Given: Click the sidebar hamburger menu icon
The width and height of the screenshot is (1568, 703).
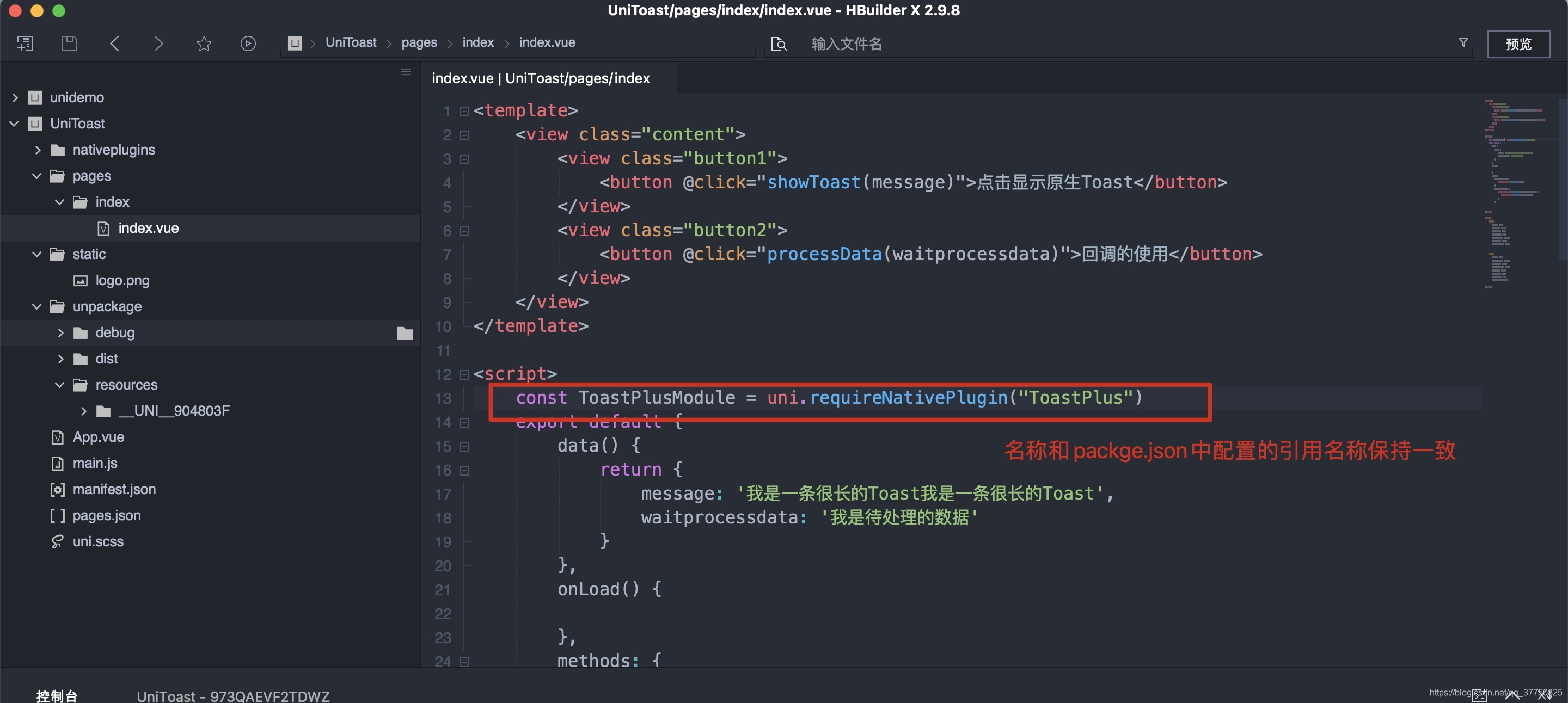Looking at the screenshot, I should coord(406,72).
